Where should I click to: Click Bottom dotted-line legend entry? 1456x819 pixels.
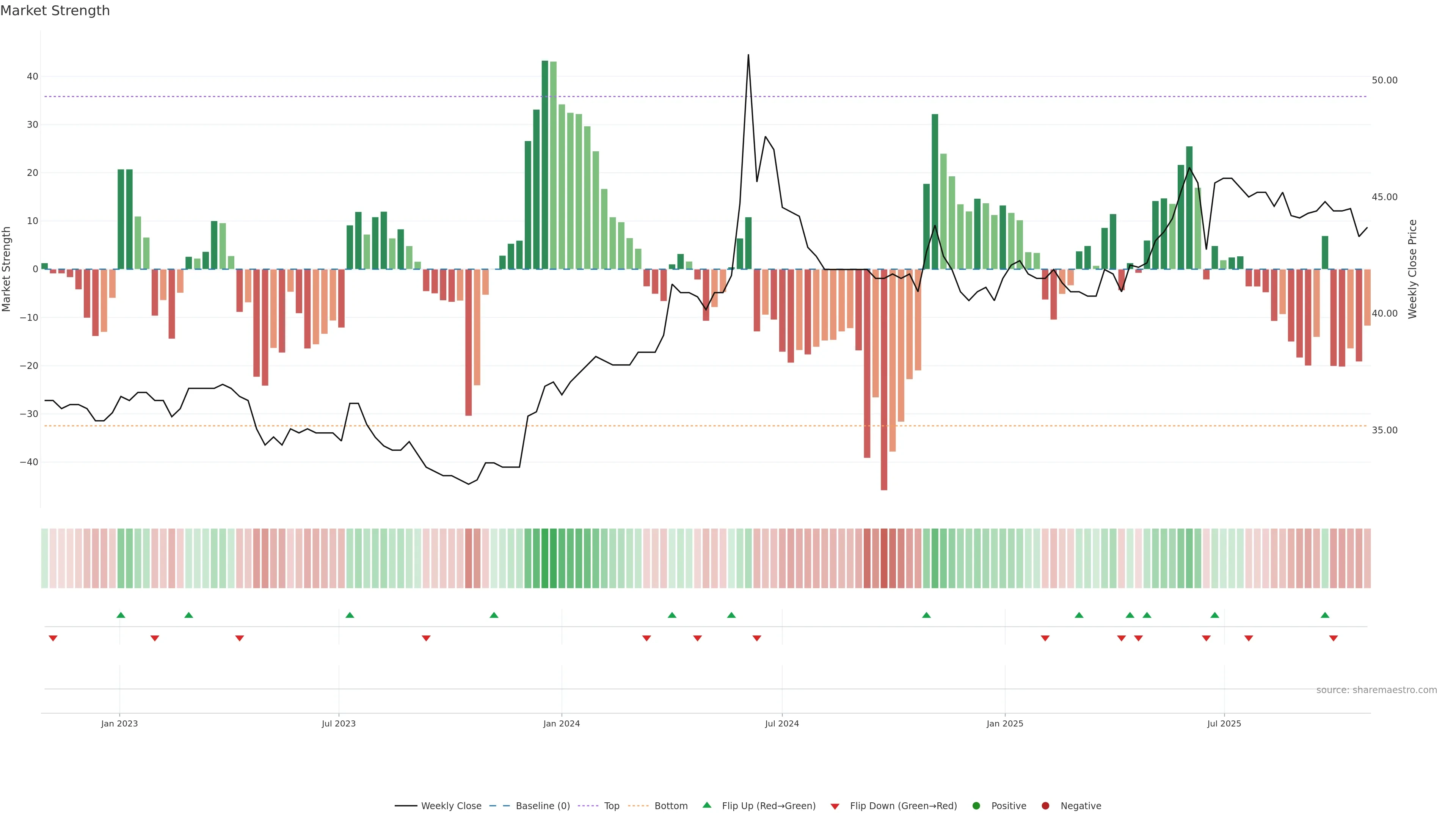[x=670, y=806]
